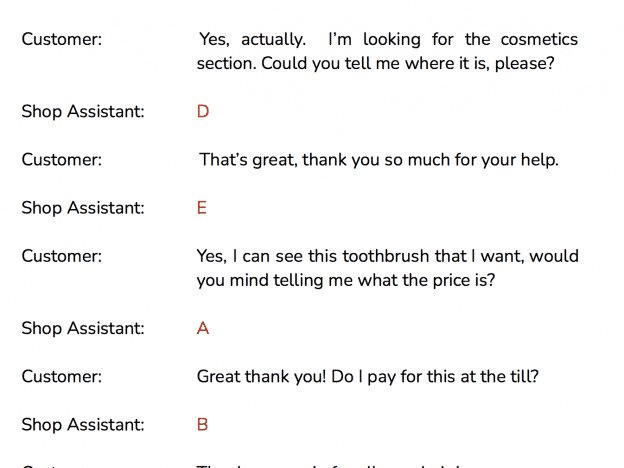The height and width of the screenshot is (468, 624).
Task: Place cursor on the word "price"
Action: coord(450,281)
